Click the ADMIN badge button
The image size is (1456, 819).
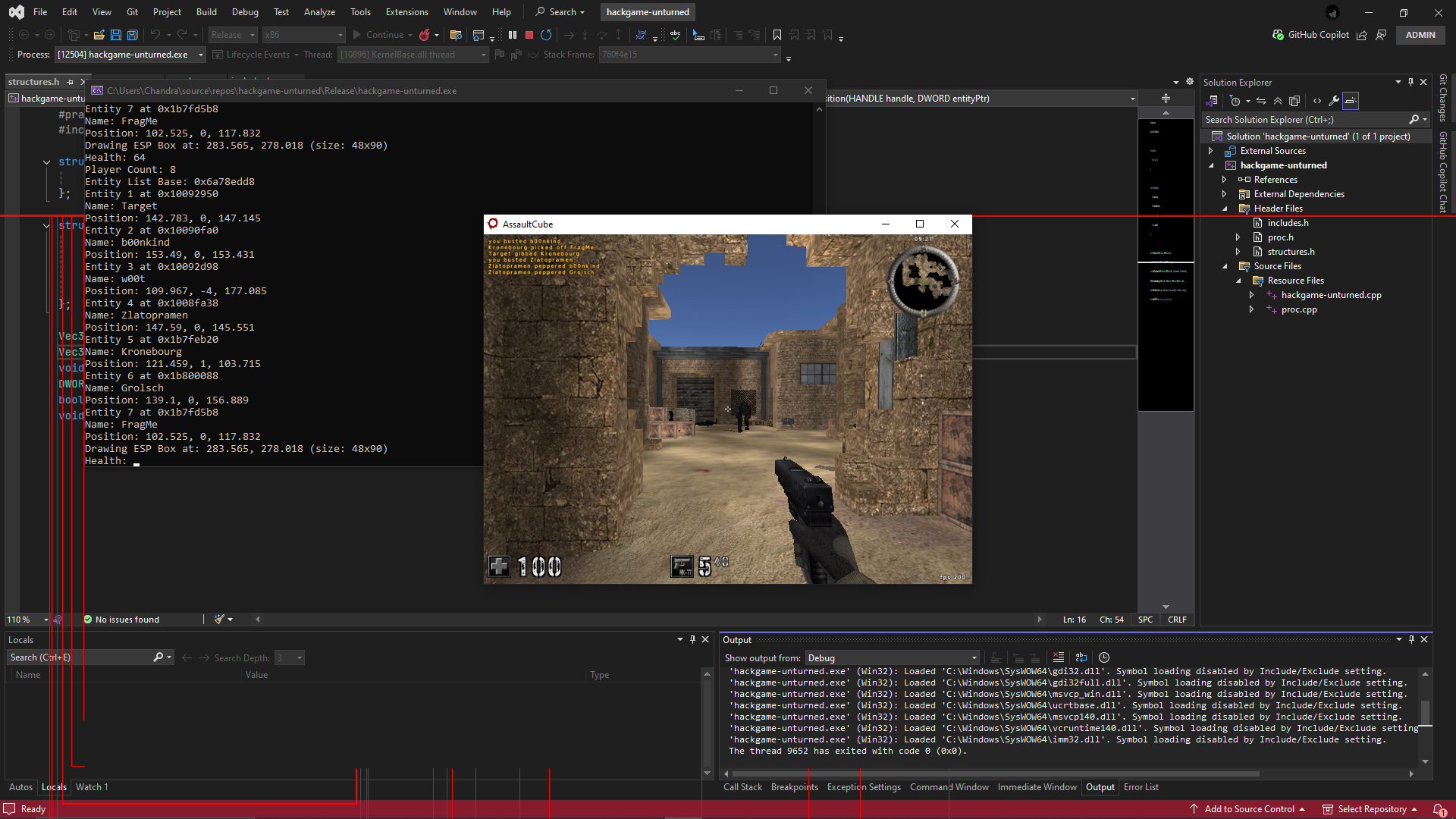1420,35
